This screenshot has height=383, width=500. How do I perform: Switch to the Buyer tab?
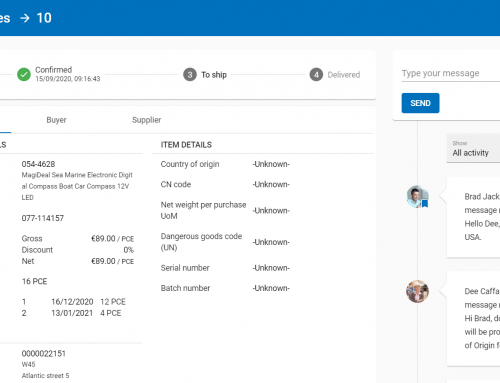pos(56,120)
